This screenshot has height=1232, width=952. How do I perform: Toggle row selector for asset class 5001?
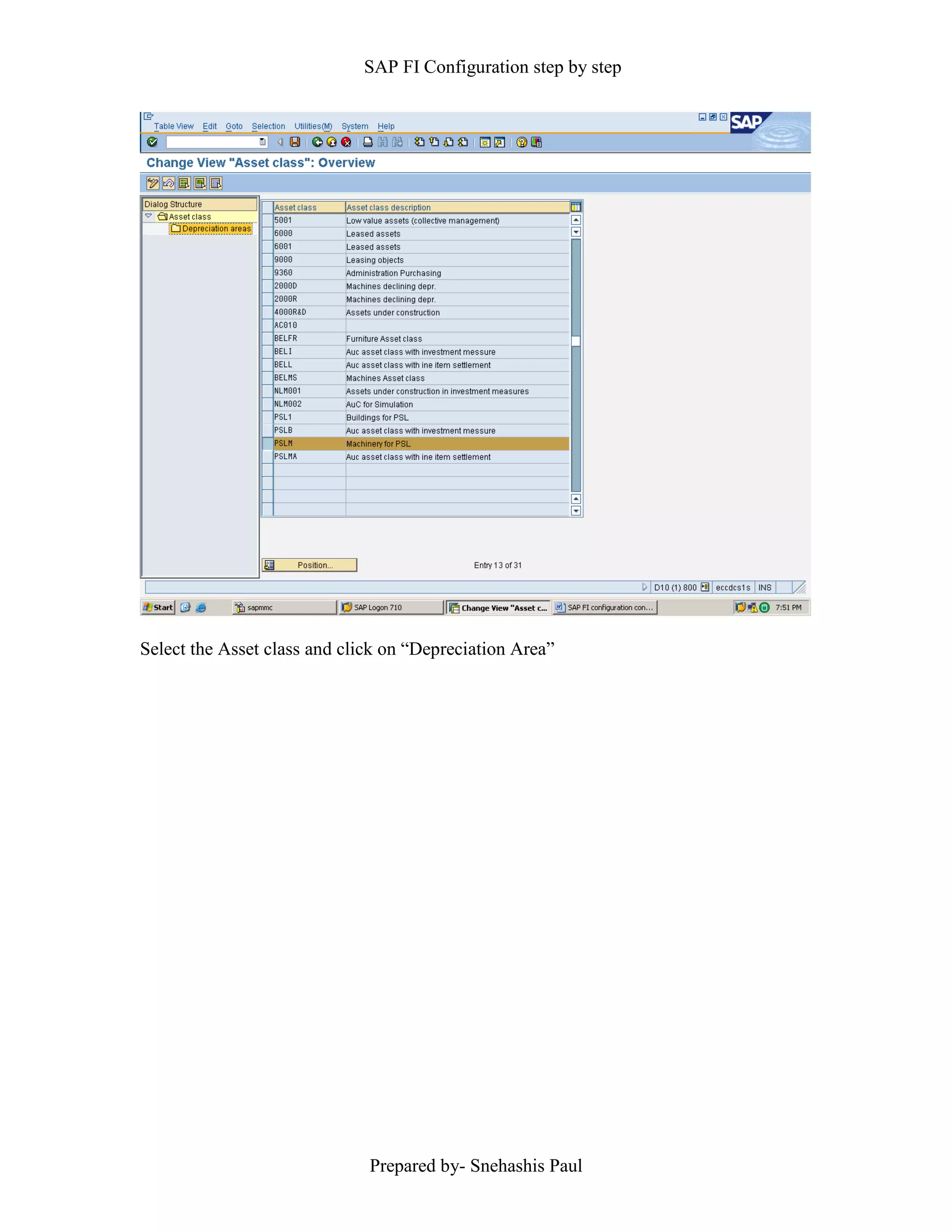(x=268, y=220)
